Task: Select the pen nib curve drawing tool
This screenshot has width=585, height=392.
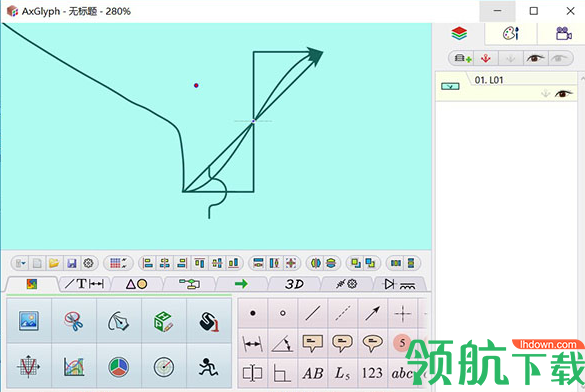Action: [x=119, y=321]
